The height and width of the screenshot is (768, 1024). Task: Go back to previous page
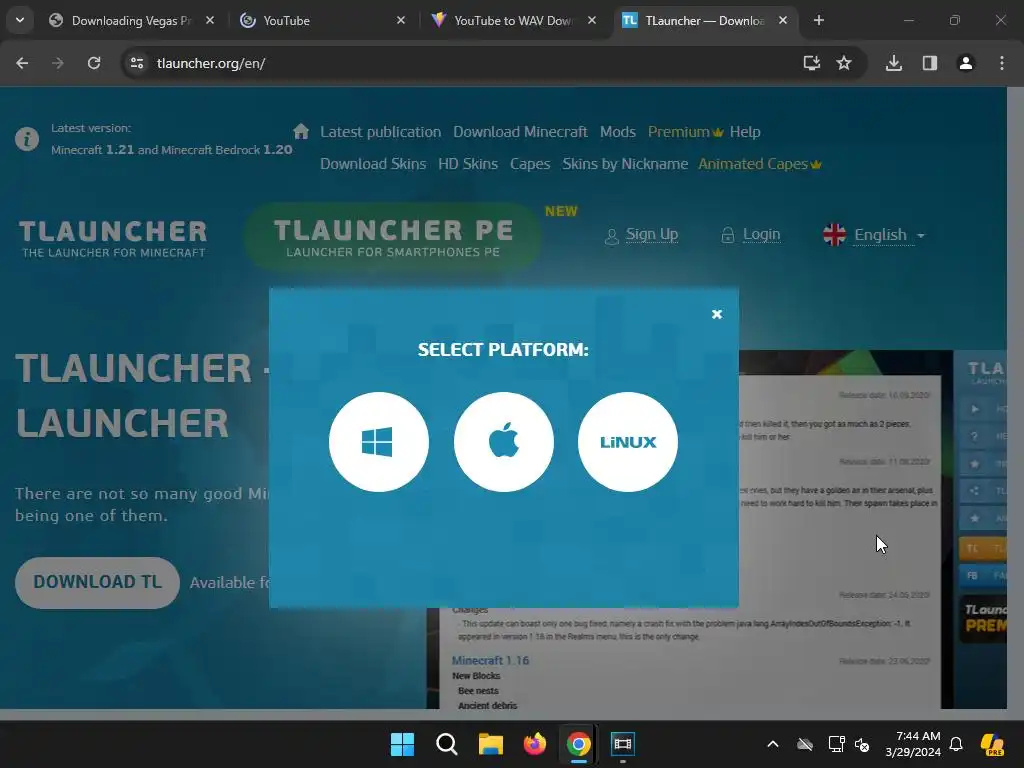(22, 63)
